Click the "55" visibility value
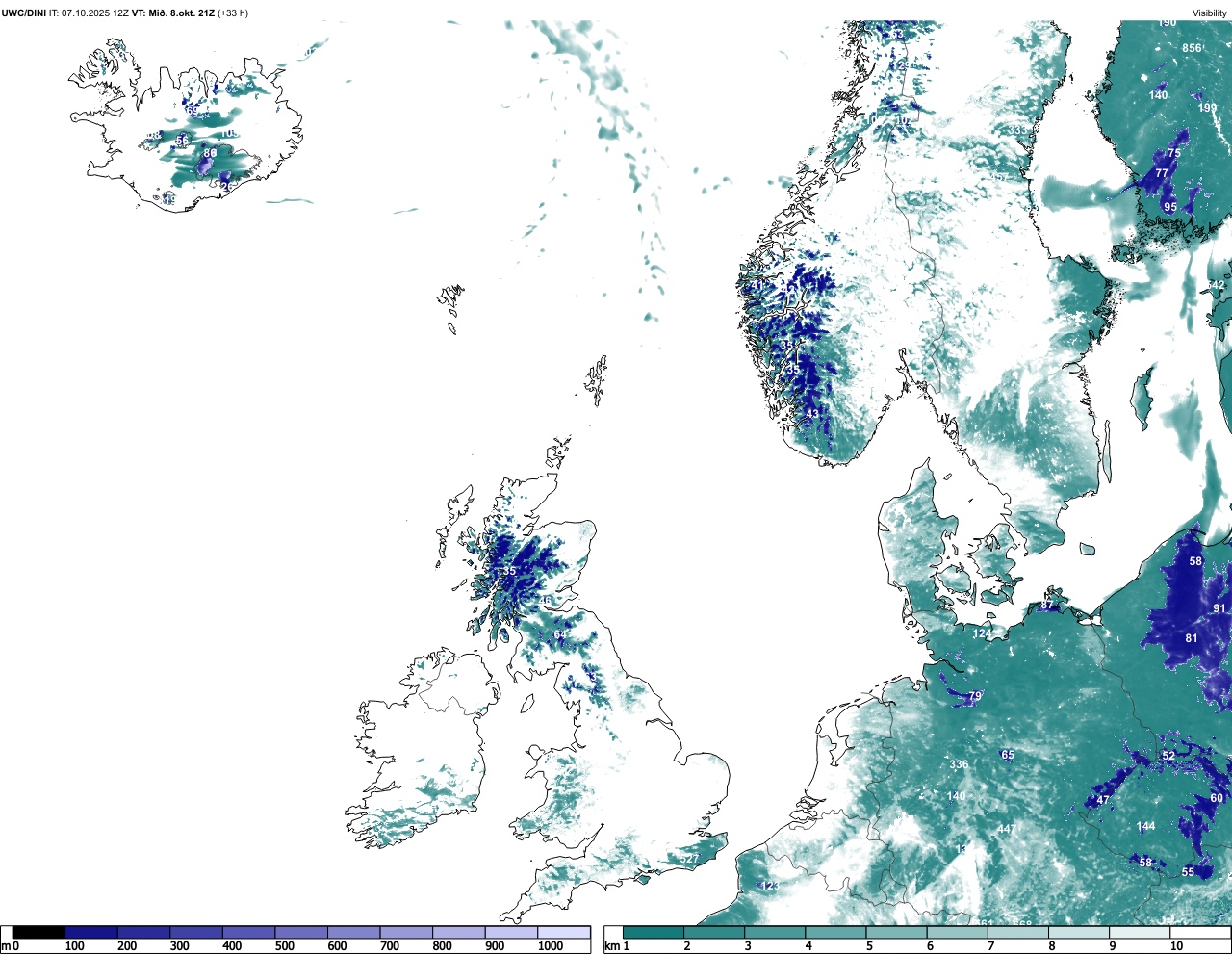Screen dimensions: 1232x954 pos(1188,872)
